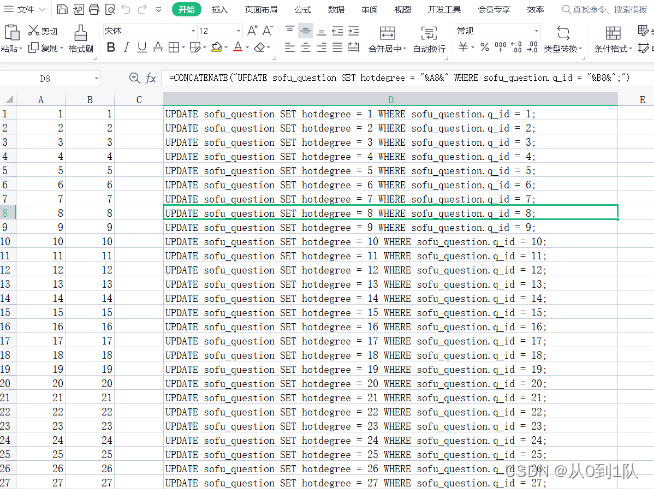Select the Format Painter (格式刷) brush
654x489 pixels.
[x=80, y=32]
